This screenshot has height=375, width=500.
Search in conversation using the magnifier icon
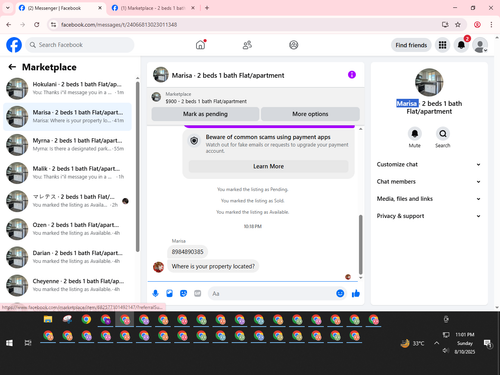443,134
